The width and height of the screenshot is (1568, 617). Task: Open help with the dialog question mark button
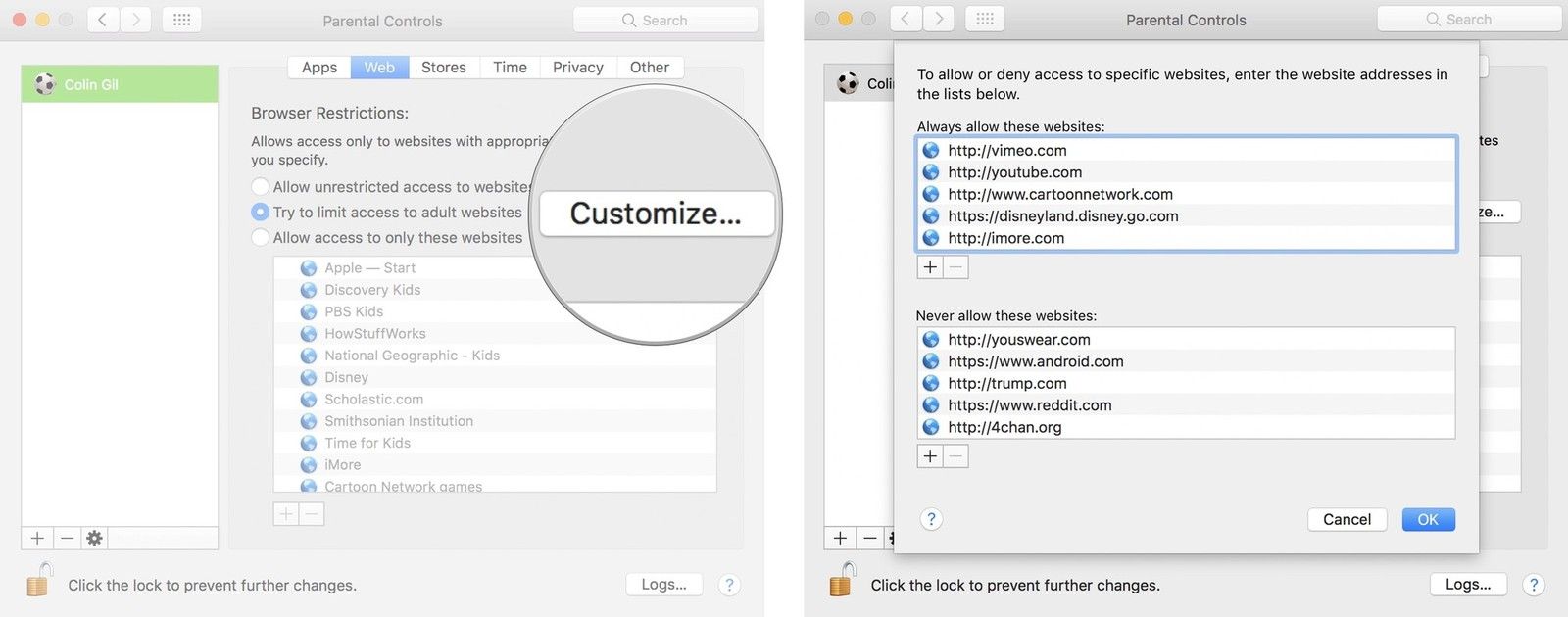(x=931, y=519)
